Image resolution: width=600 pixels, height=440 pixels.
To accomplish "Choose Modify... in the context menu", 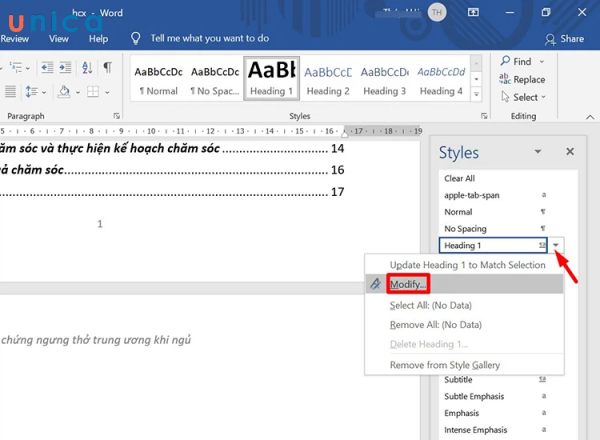I will coord(408,285).
